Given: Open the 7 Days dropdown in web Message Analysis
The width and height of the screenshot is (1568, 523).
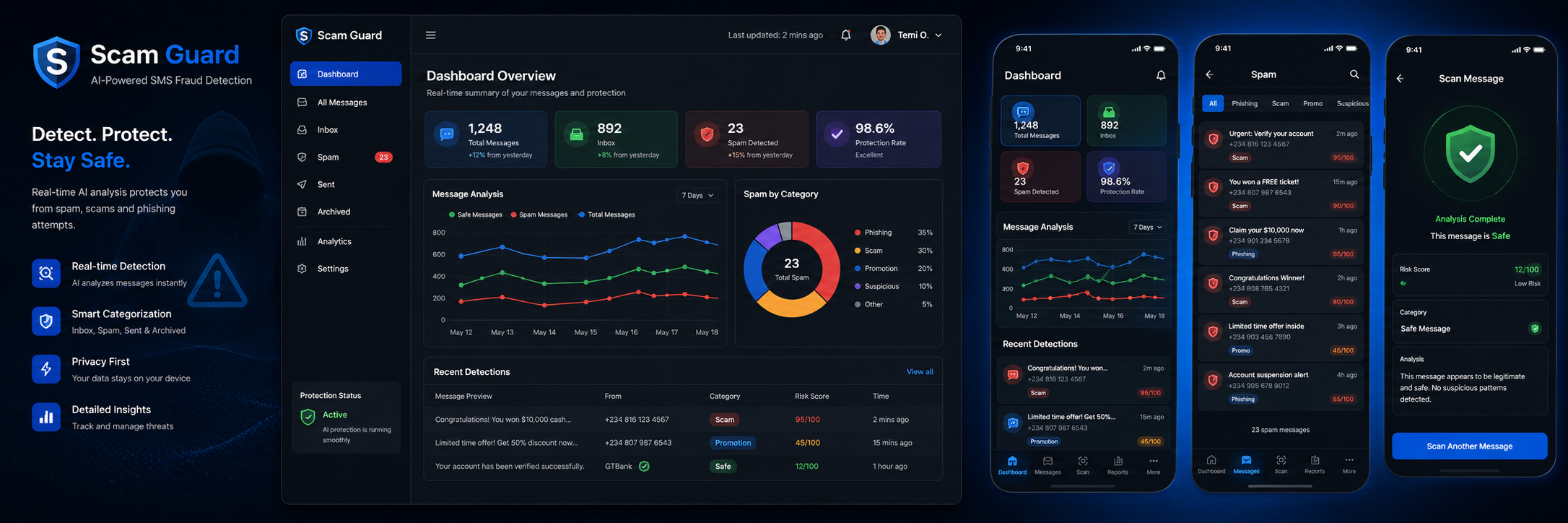Looking at the screenshot, I should click(697, 195).
